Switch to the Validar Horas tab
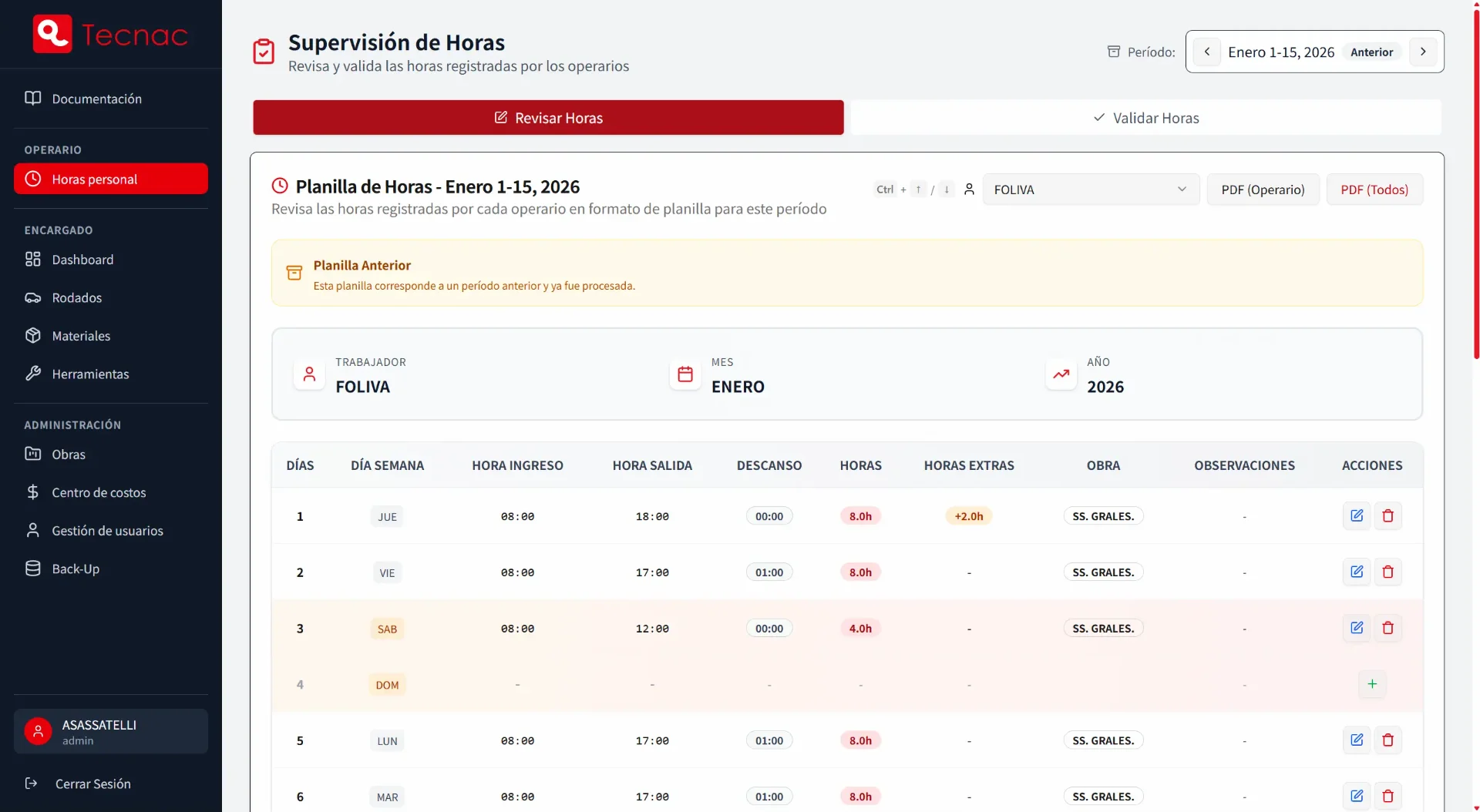This screenshot has height=812, width=1480. (x=1145, y=118)
